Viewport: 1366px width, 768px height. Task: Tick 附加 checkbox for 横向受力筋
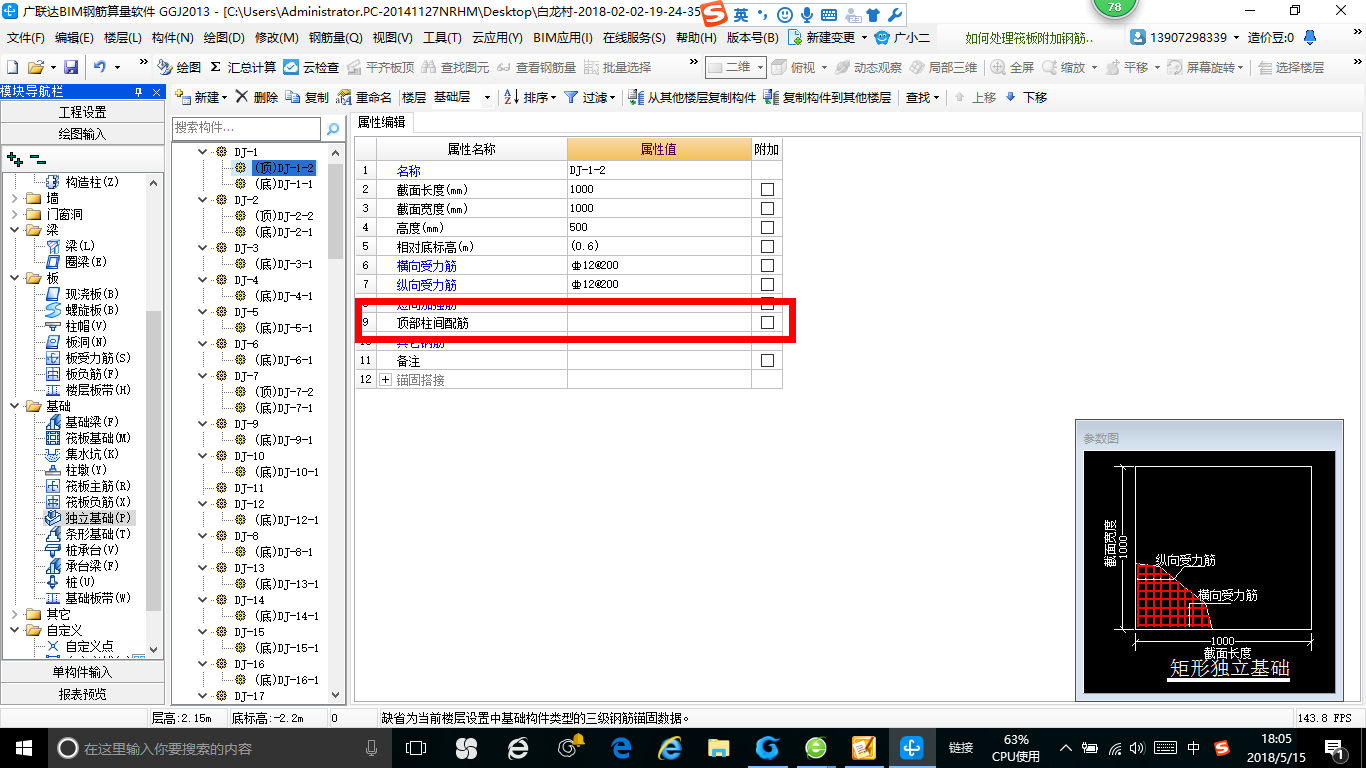(x=767, y=265)
